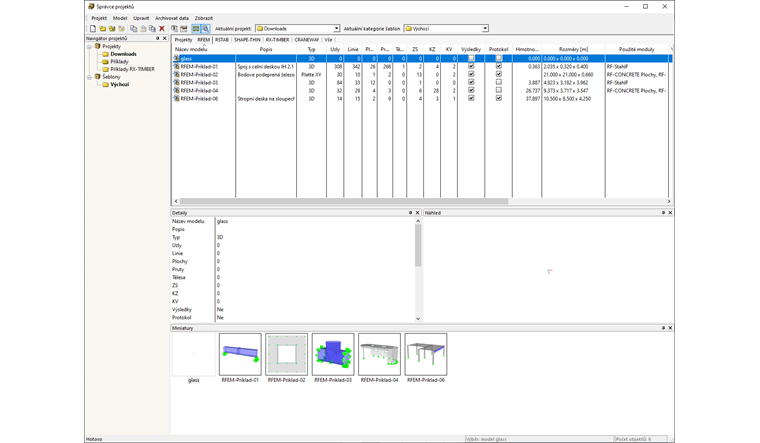Image resolution: width=760 pixels, height=443 pixels.
Task: Click the Detaily panel vertical scrollbar thumb
Action: pyautogui.click(x=418, y=245)
